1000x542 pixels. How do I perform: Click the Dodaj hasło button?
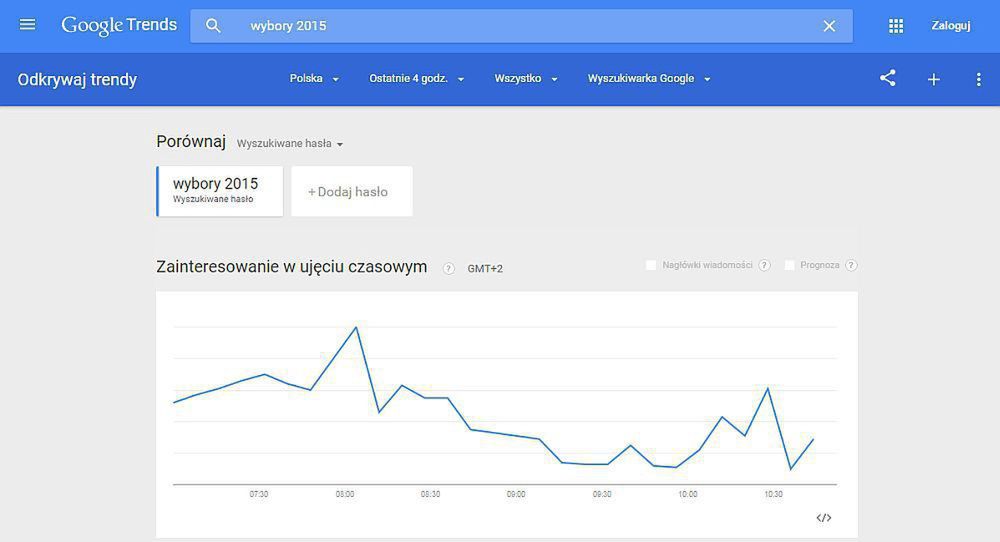(x=351, y=191)
